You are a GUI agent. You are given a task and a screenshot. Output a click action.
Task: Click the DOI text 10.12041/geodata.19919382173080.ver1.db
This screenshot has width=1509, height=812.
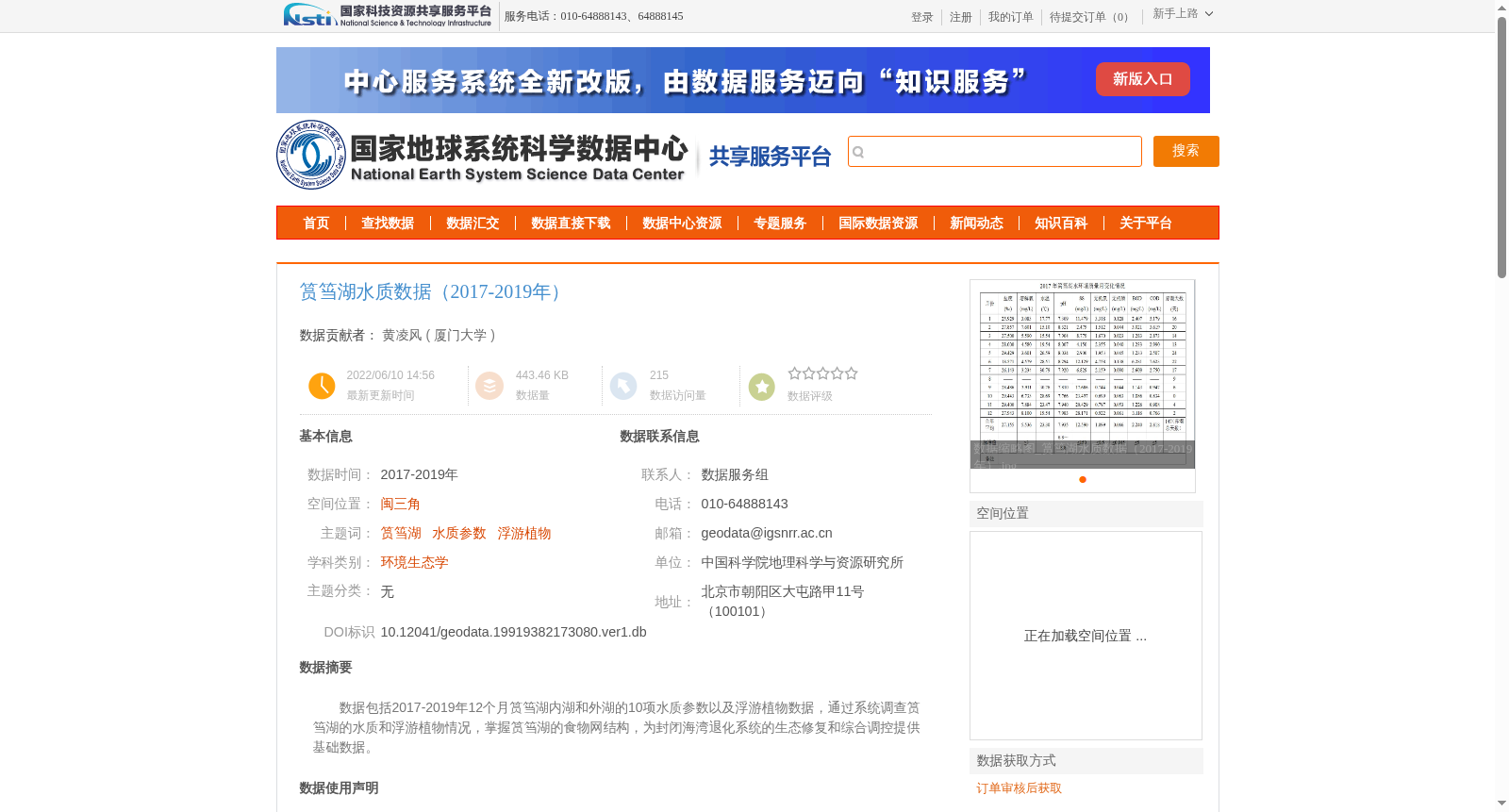point(513,632)
